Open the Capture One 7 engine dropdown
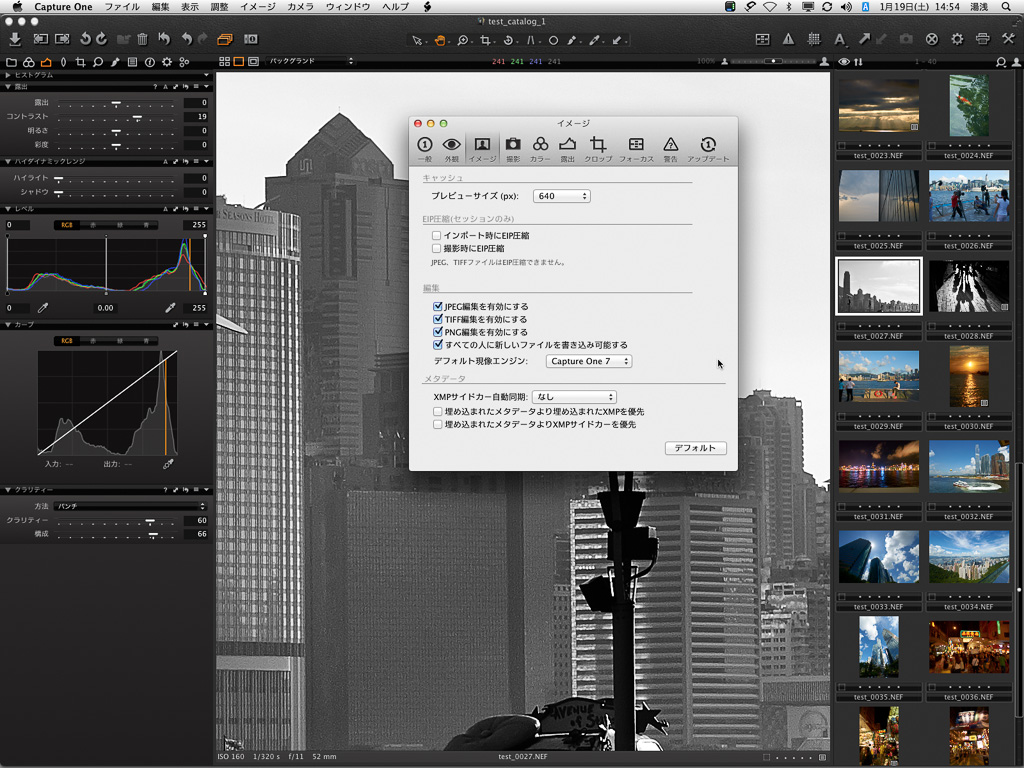 click(x=589, y=361)
